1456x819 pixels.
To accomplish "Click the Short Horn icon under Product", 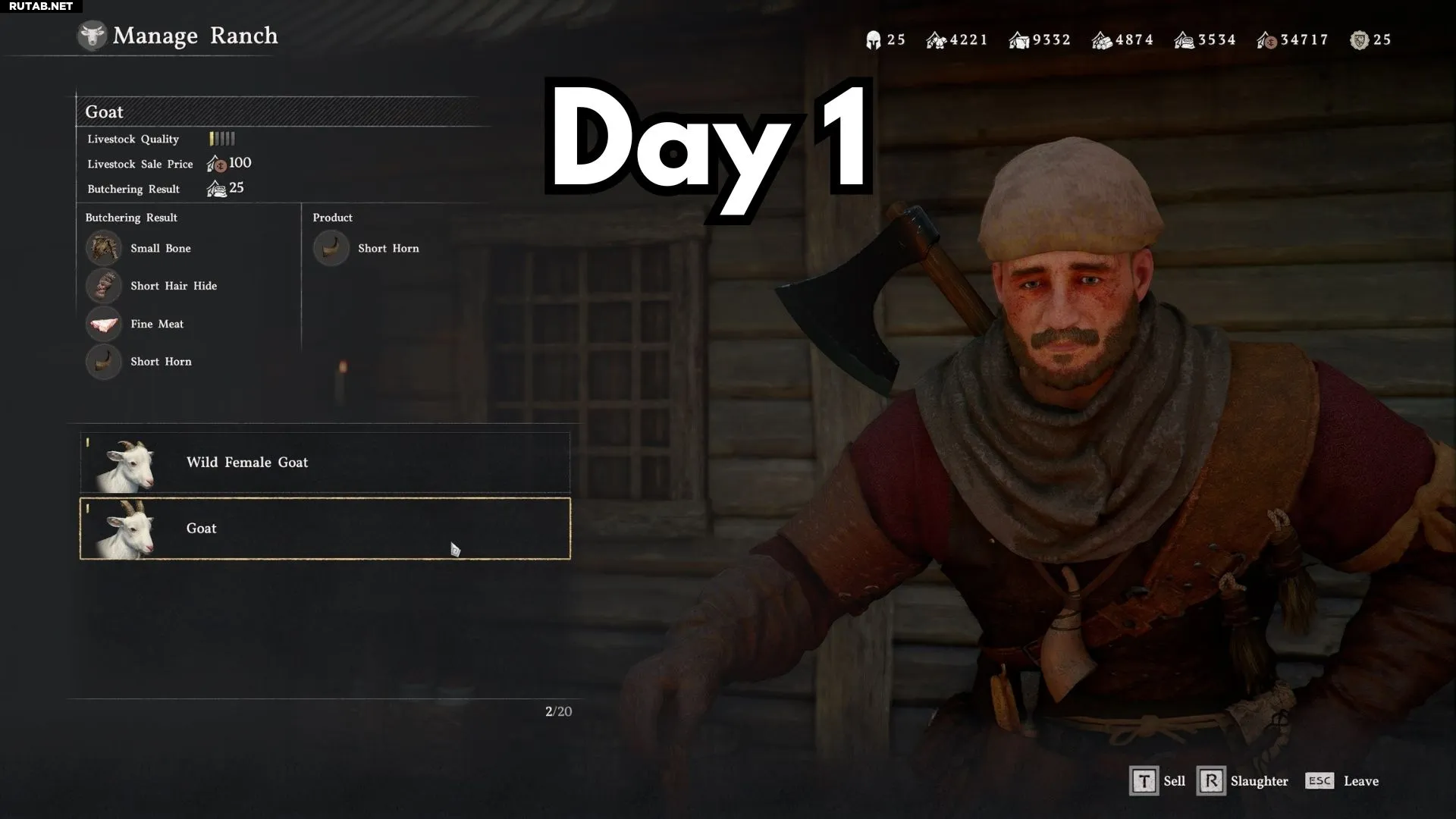I will (331, 248).
